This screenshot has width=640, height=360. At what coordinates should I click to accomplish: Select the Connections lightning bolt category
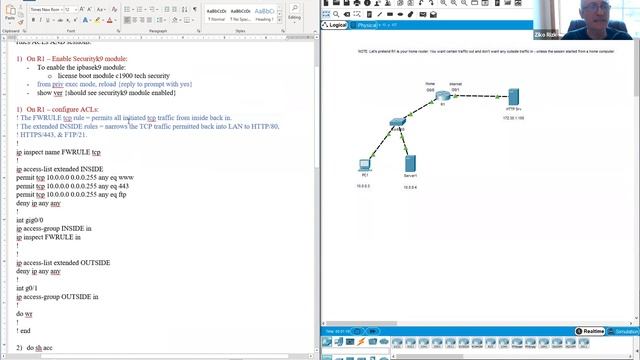(361, 341)
